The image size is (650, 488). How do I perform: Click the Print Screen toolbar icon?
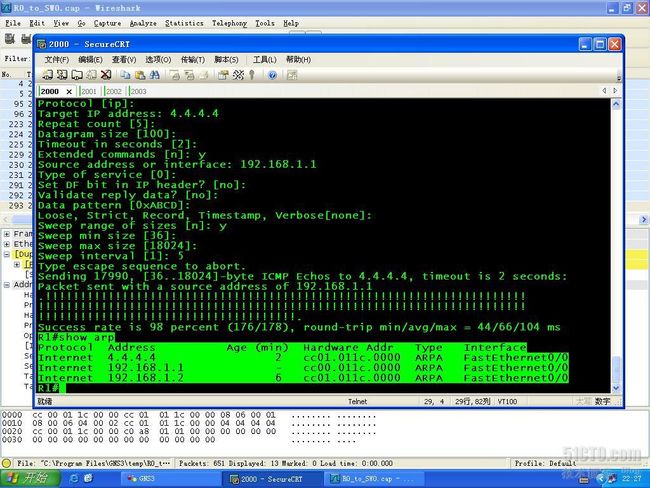tap(175, 75)
